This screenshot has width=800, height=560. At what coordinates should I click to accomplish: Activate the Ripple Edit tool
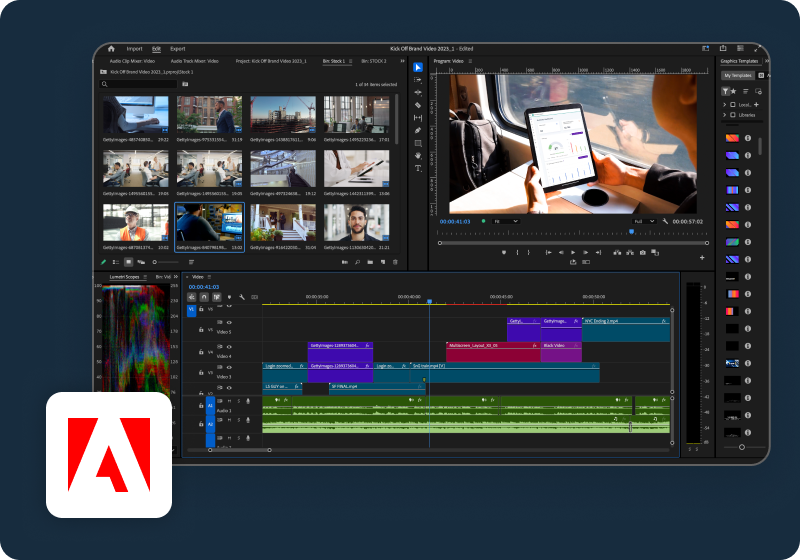(x=418, y=92)
